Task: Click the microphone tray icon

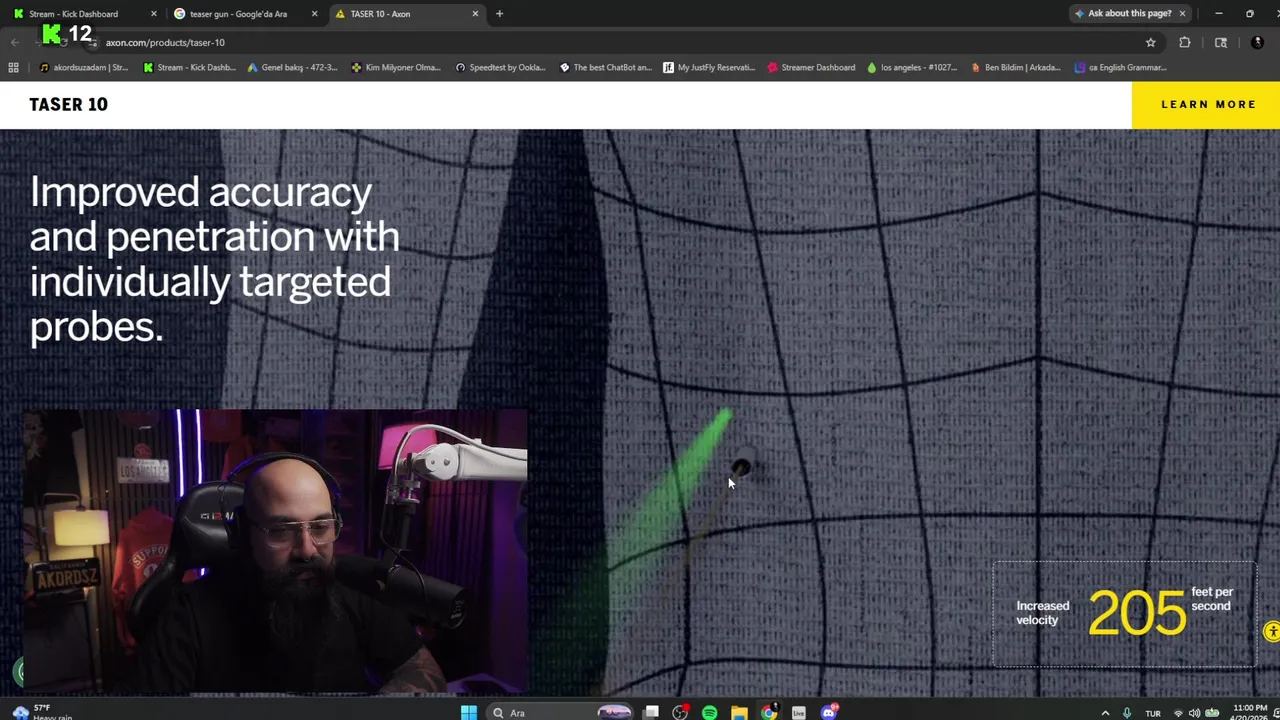Action: pyautogui.click(x=1127, y=713)
